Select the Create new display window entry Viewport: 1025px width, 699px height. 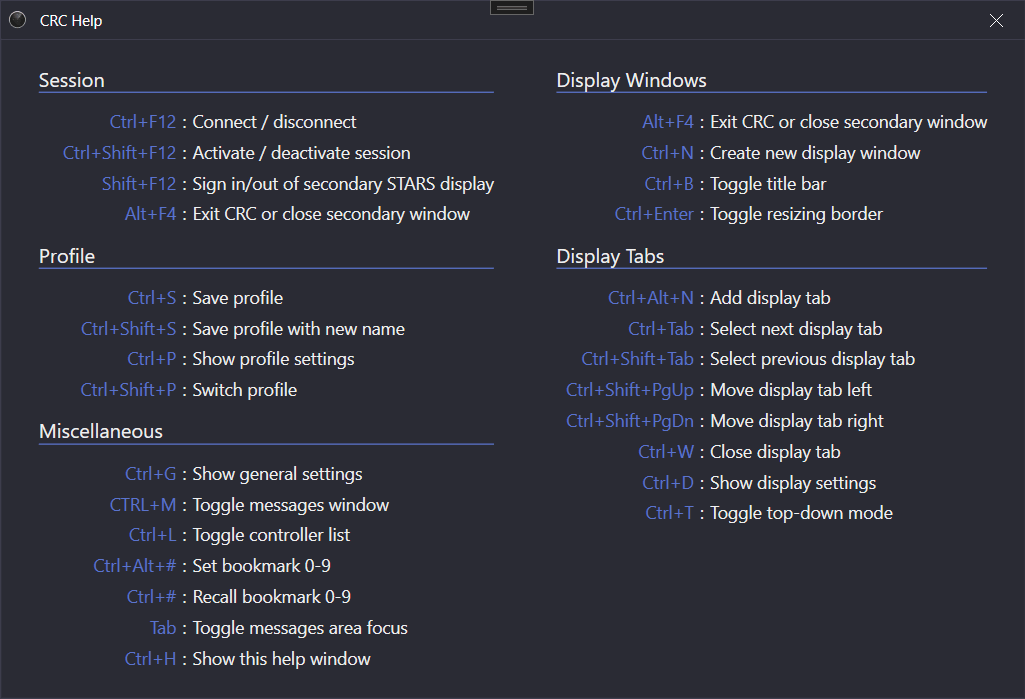(815, 153)
